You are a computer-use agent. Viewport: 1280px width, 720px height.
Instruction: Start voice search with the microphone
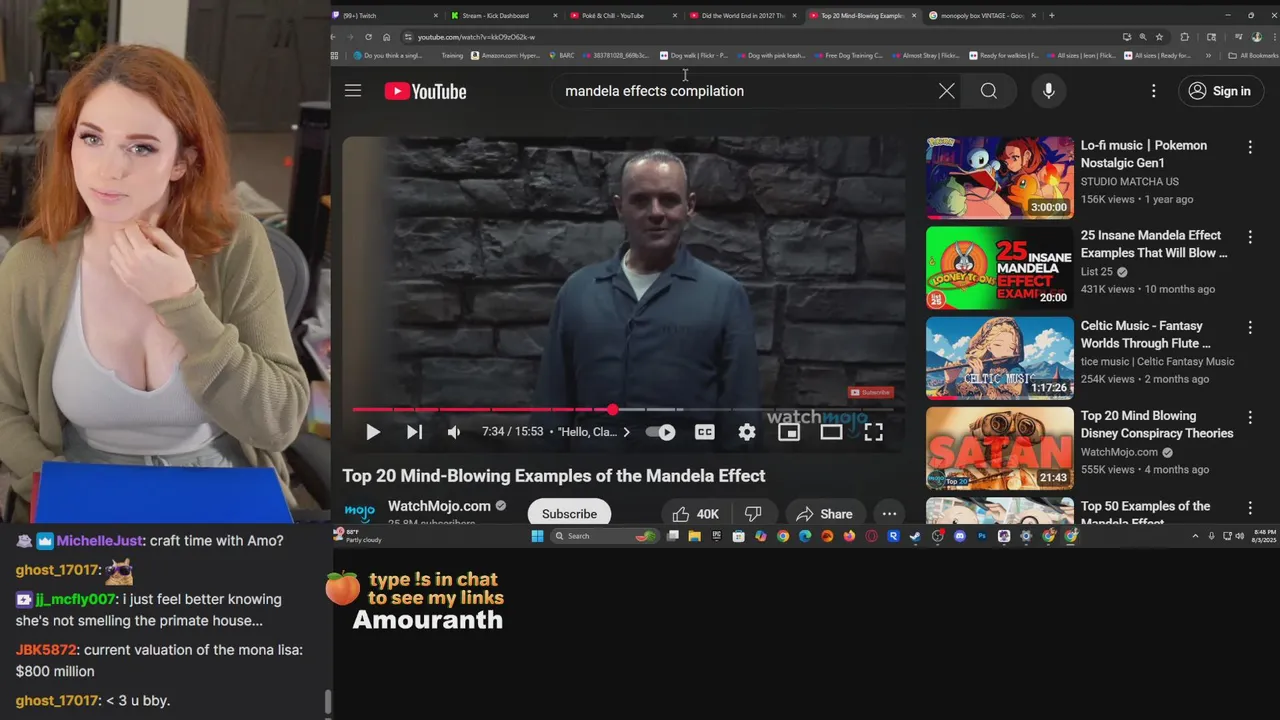(x=1048, y=91)
